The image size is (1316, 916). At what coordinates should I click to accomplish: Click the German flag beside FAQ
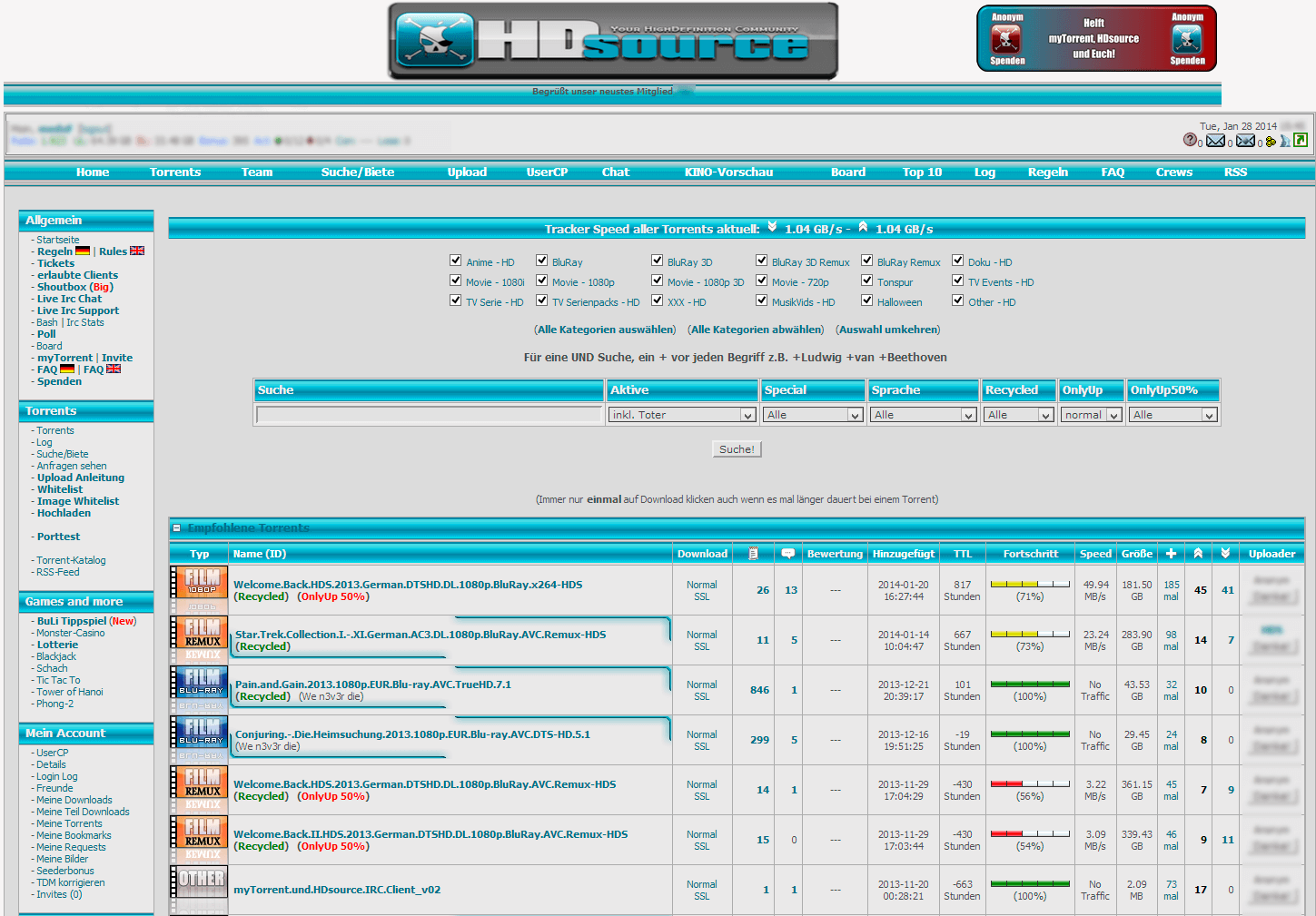[x=67, y=369]
